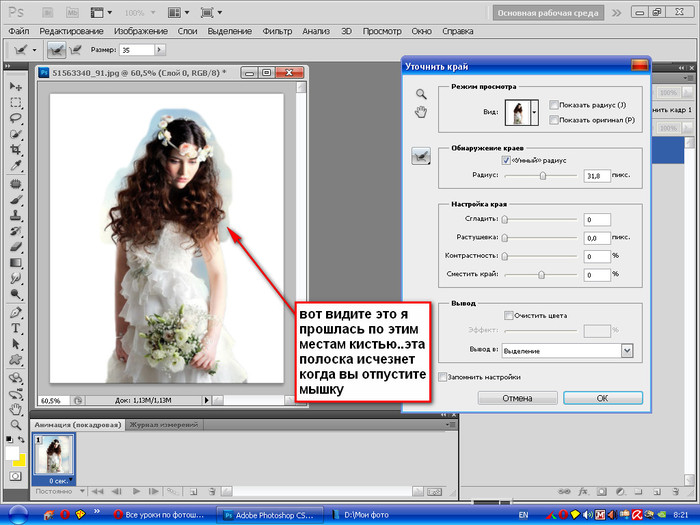Pick the Hand tool in Refine Edge dialog
This screenshot has height=525, width=700.
pos(422,111)
